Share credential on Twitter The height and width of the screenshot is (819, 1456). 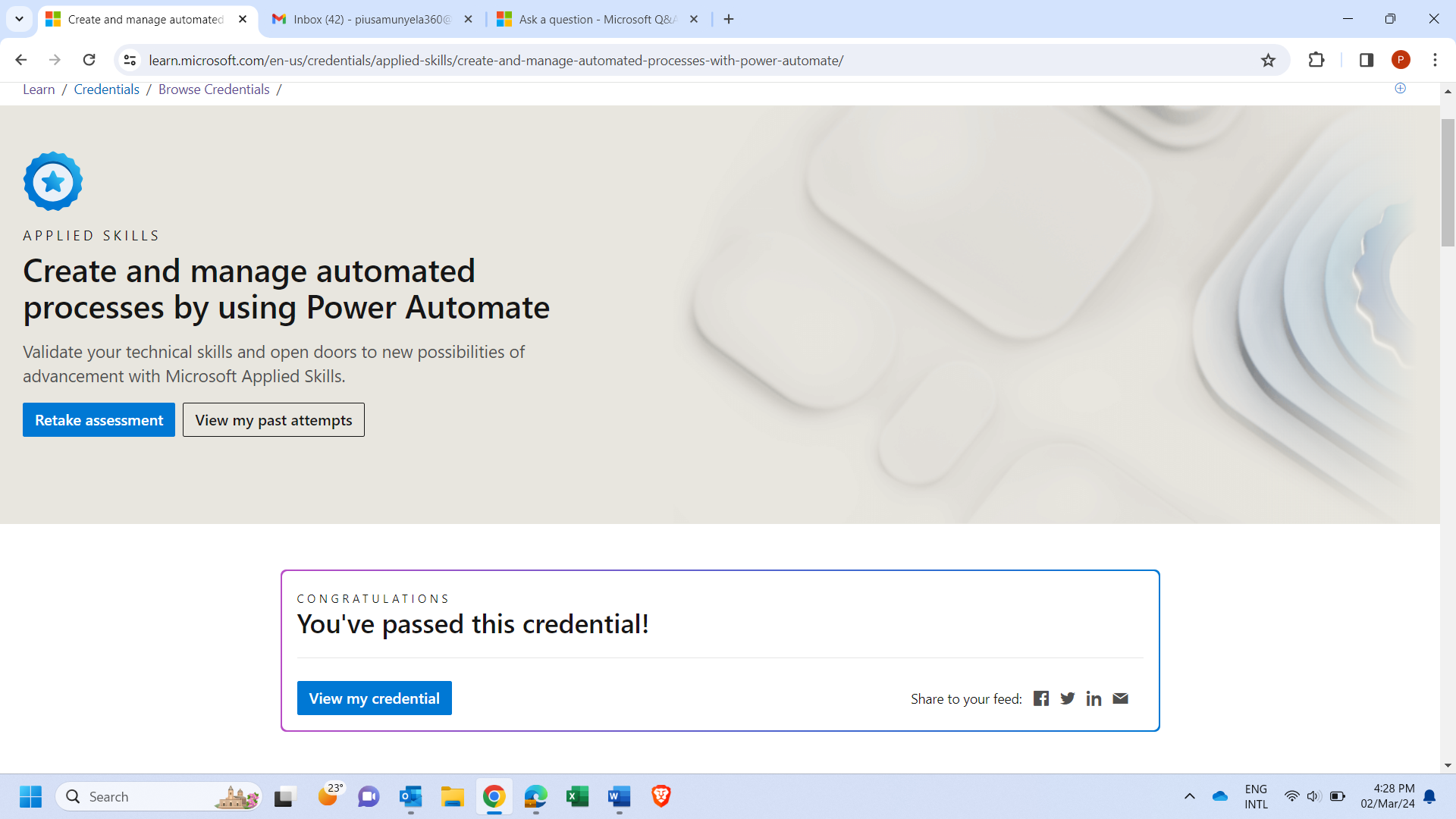click(x=1068, y=698)
